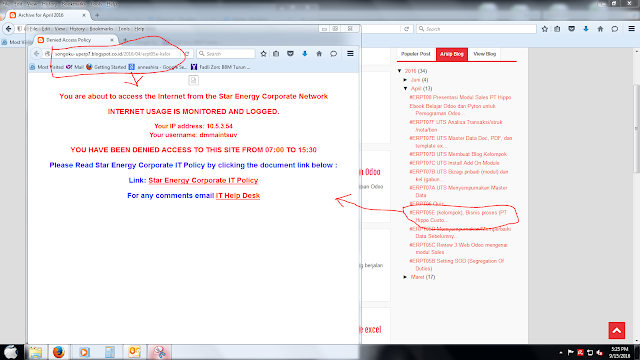The height and width of the screenshot is (360, 640).
Task: Click Fadli Zon bookmark in front window
Action: click(x=220, y=67)
